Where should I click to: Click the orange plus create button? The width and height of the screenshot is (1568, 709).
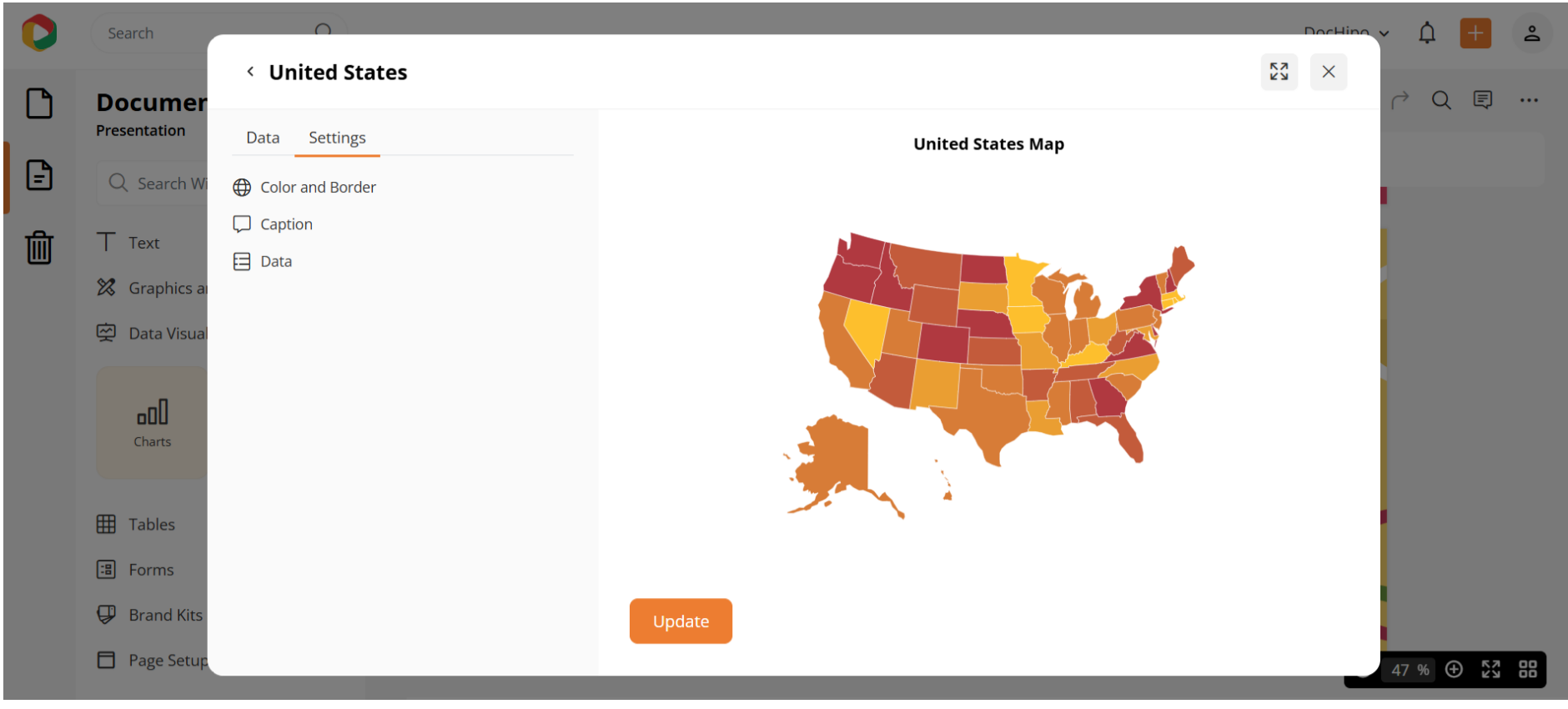(x=1475, y=33)
